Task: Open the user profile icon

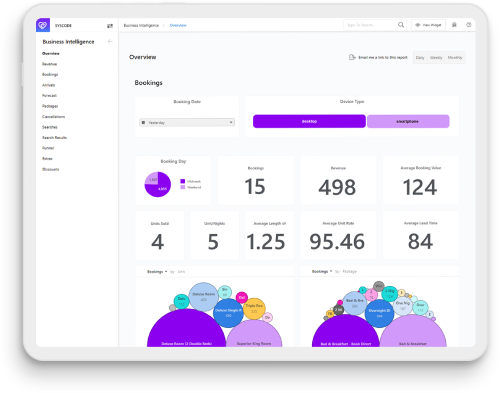Action: coord(454,25)
